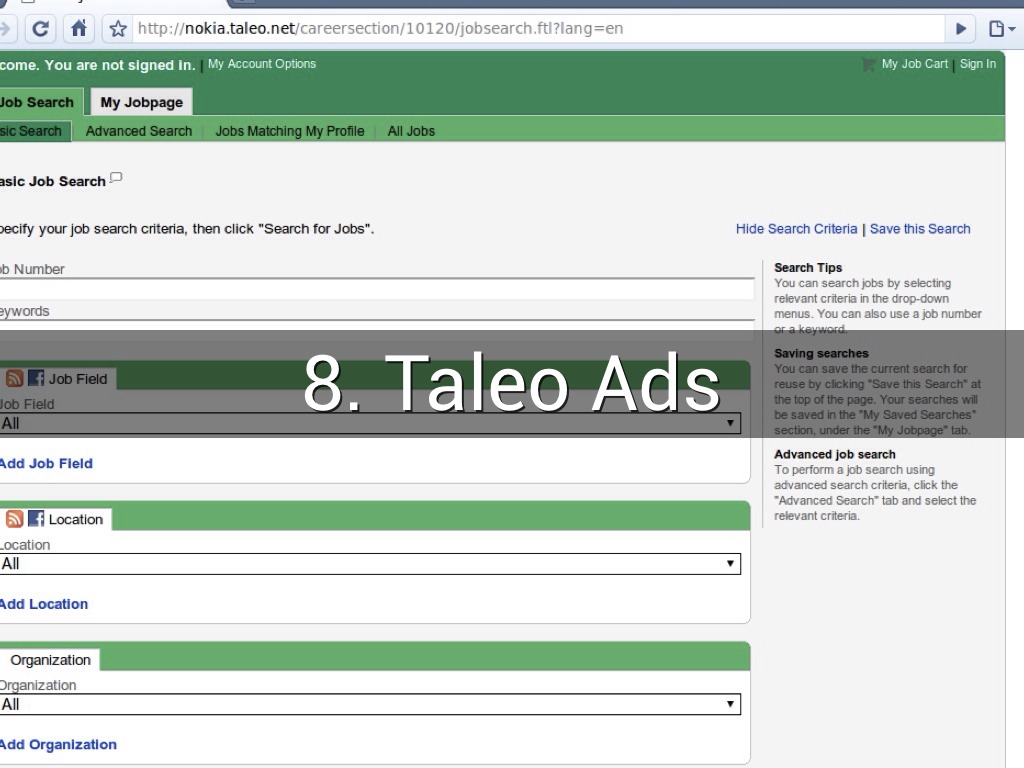Click the Sign In link
Viewport: 1024px width, 768px height.
click(x=977, y=64)
